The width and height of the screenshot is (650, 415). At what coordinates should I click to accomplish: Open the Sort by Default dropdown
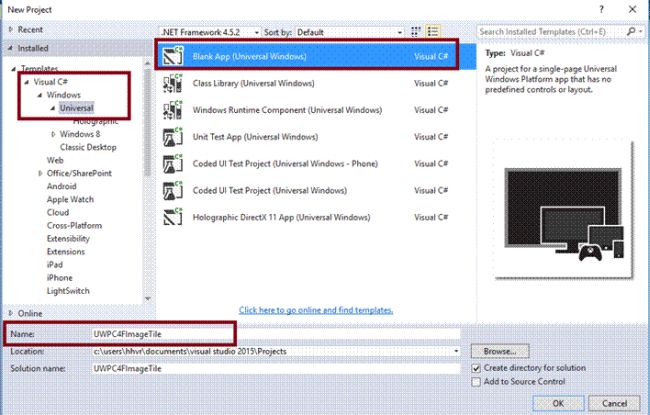[x=349, y=32]
